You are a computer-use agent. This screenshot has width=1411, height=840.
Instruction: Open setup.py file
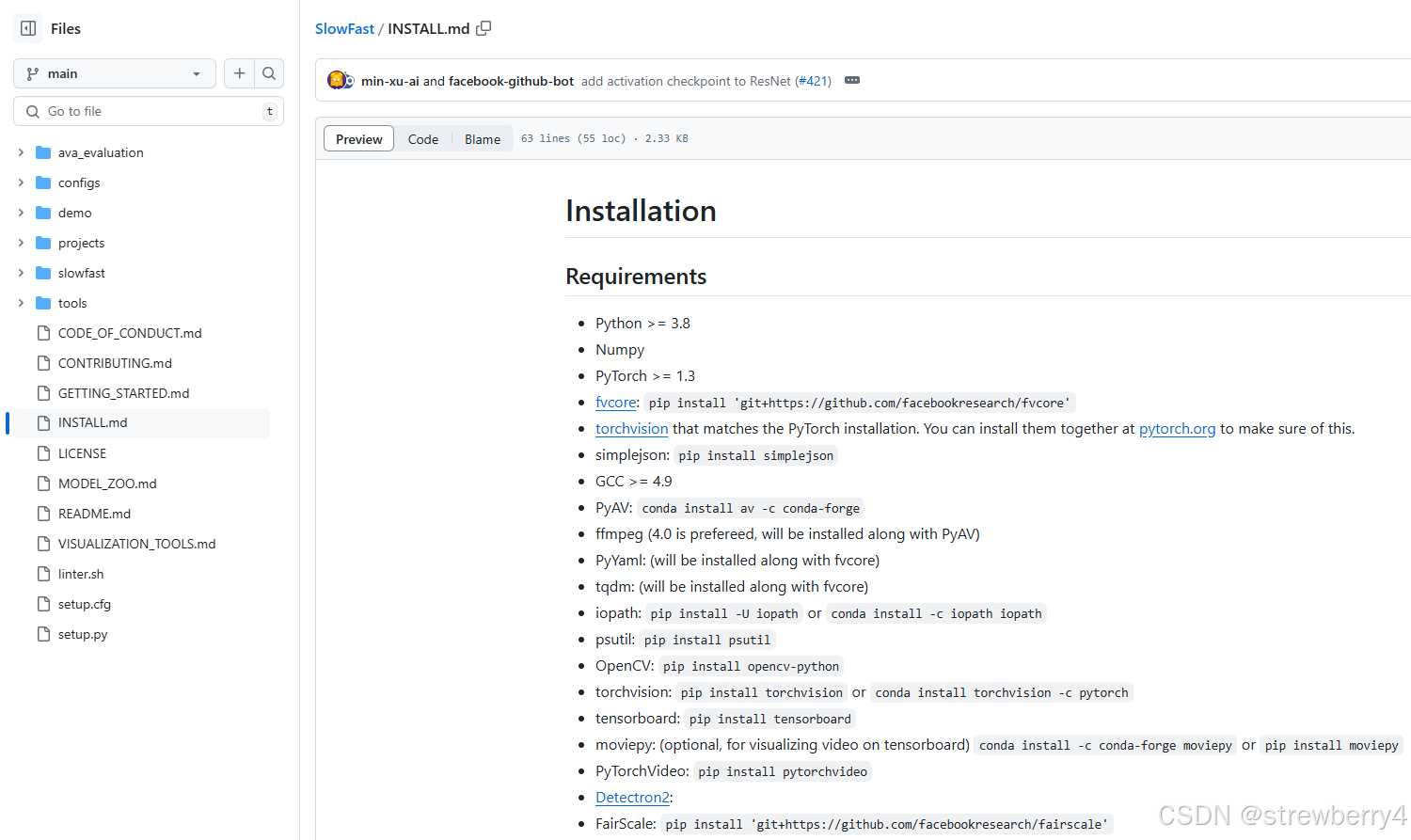pos(83,634)
